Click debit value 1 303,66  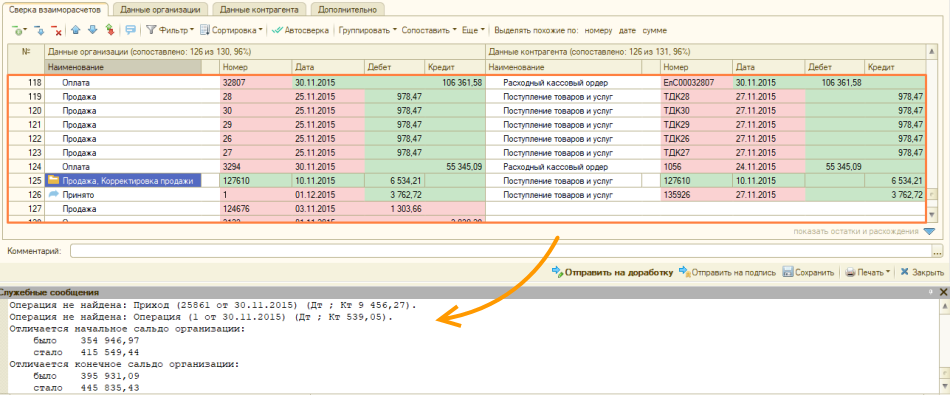[x=394, y=208]
